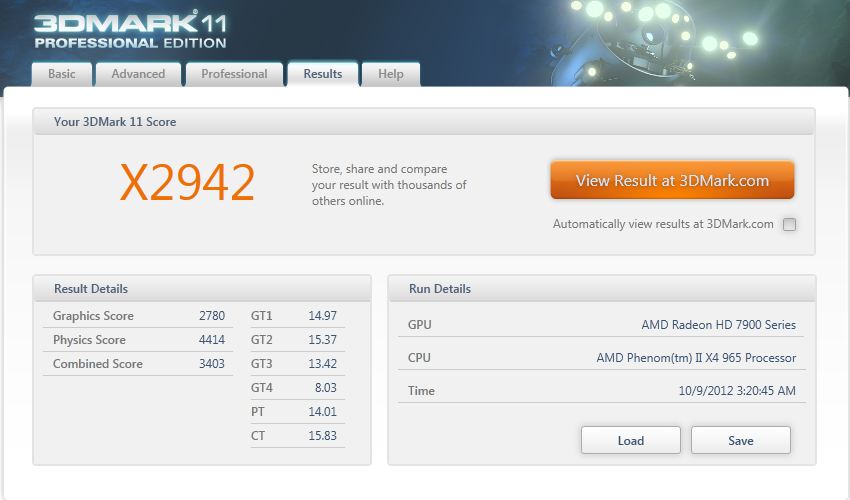This screenshot has width=850, height=500.
Task: Select the CT result 15.83
Action: coord(323,435)
